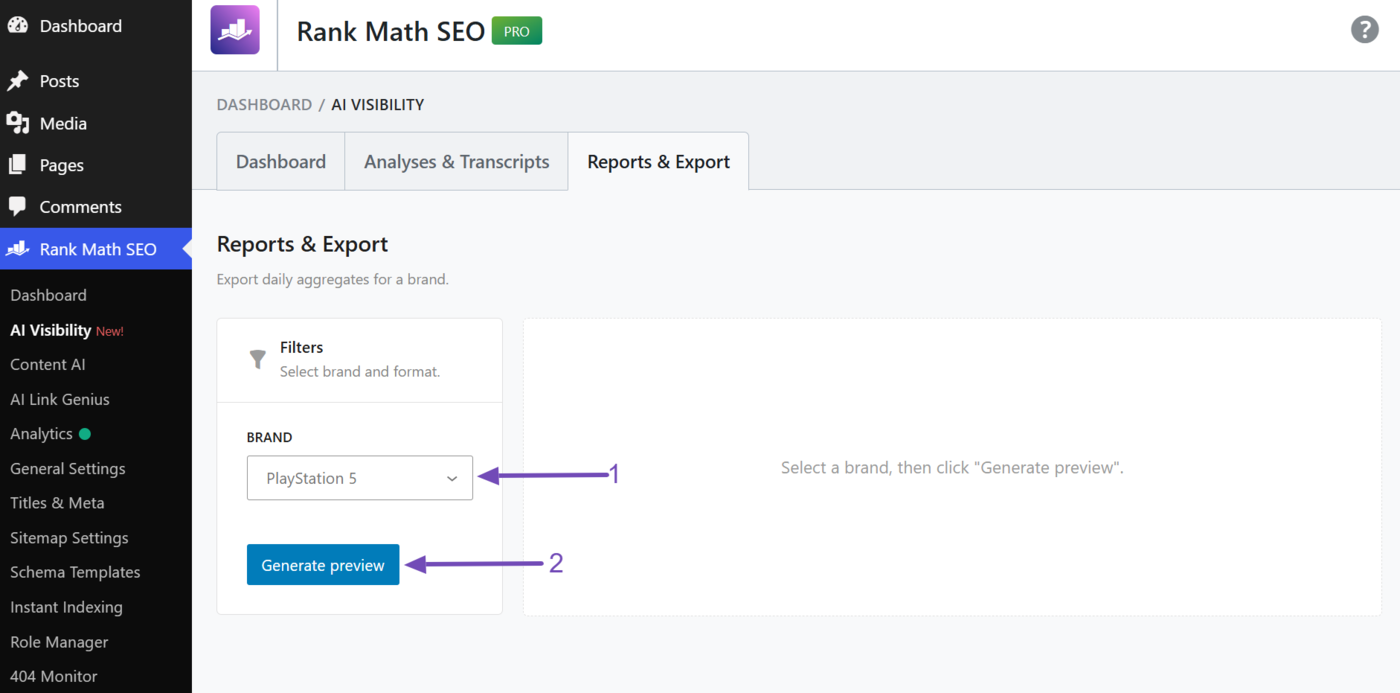Click the Rank Math SEO sidebar icon

pos(17,249)
